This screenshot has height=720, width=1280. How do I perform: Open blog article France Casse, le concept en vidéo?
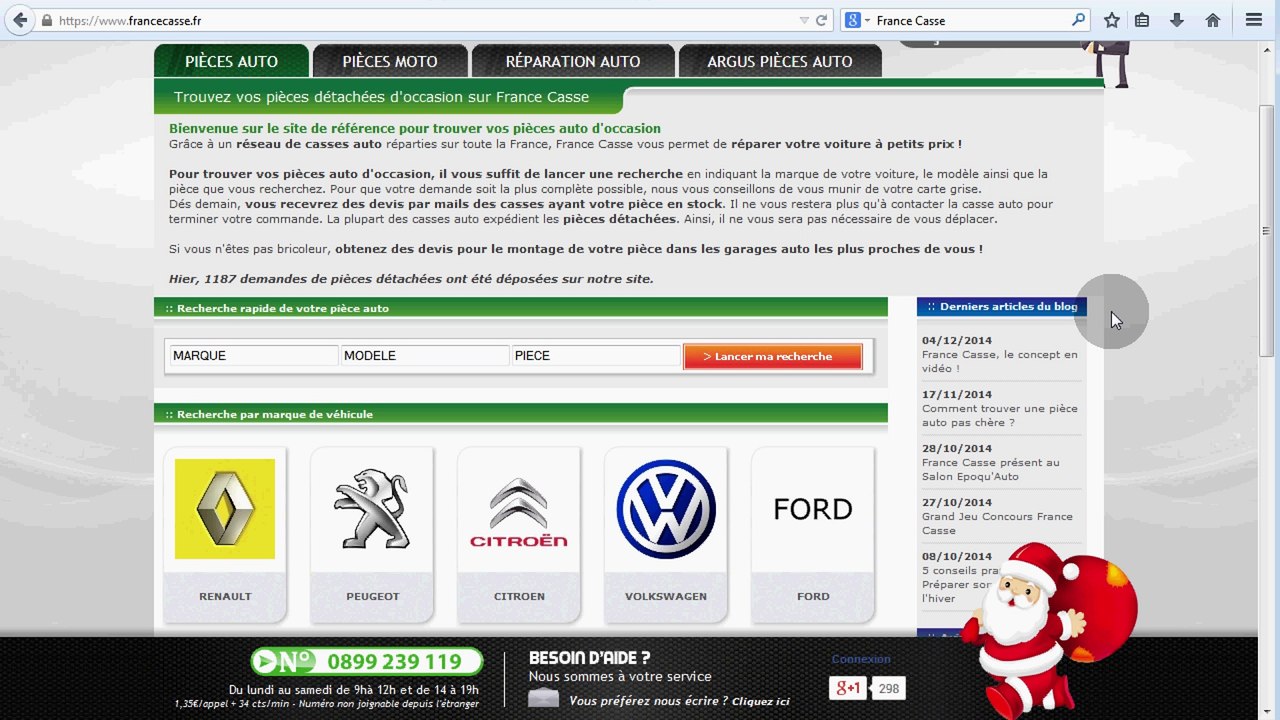(999, 361)
